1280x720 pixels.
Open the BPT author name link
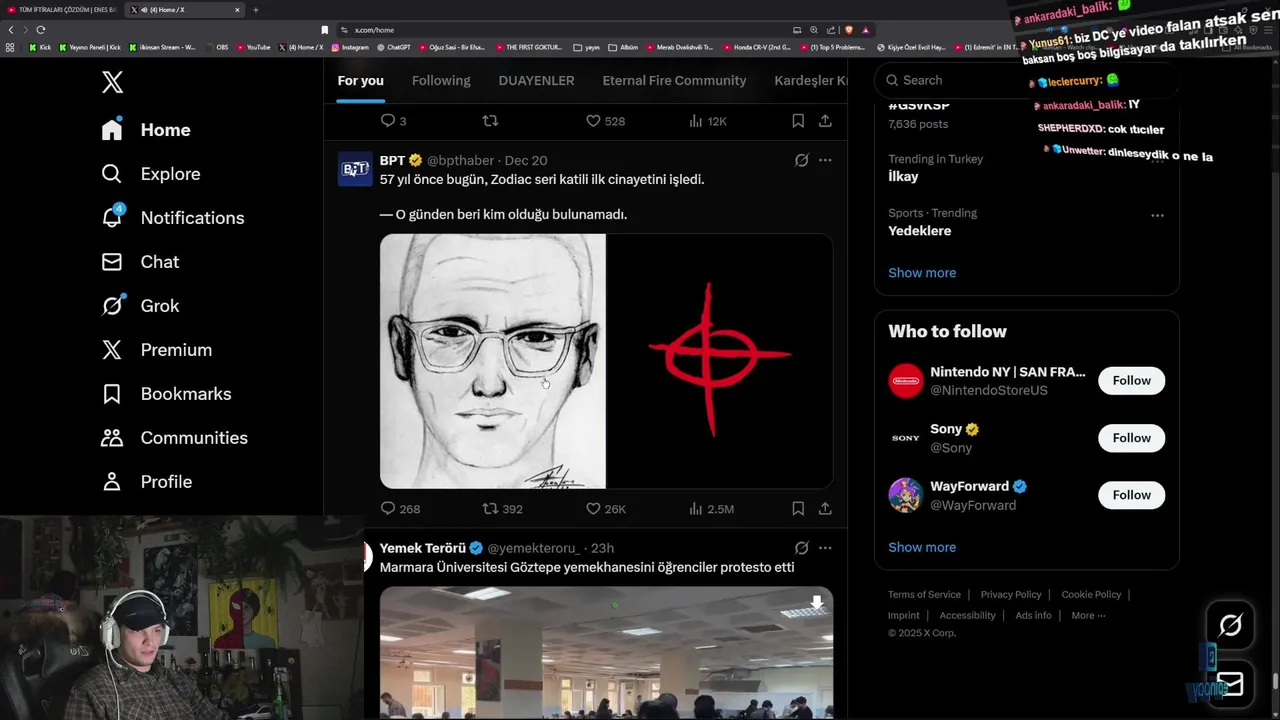click(392, 160)
